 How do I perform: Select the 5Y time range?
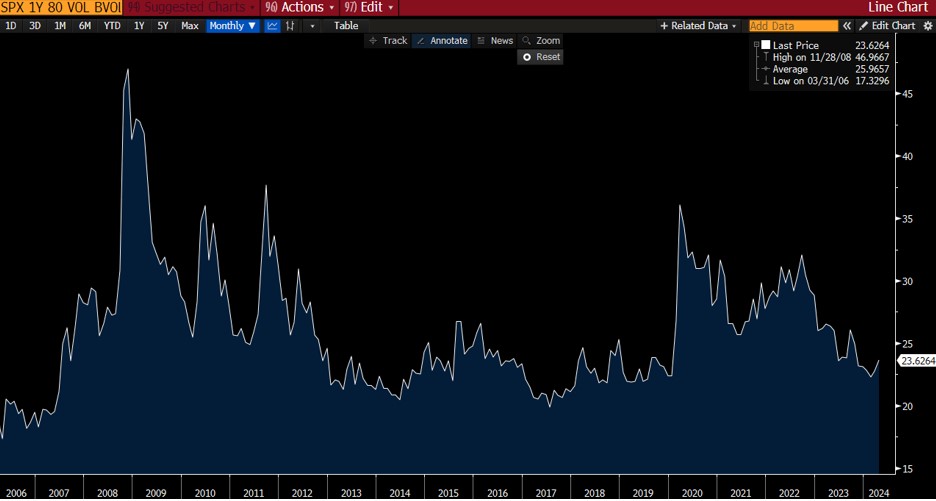coord(162,26)
